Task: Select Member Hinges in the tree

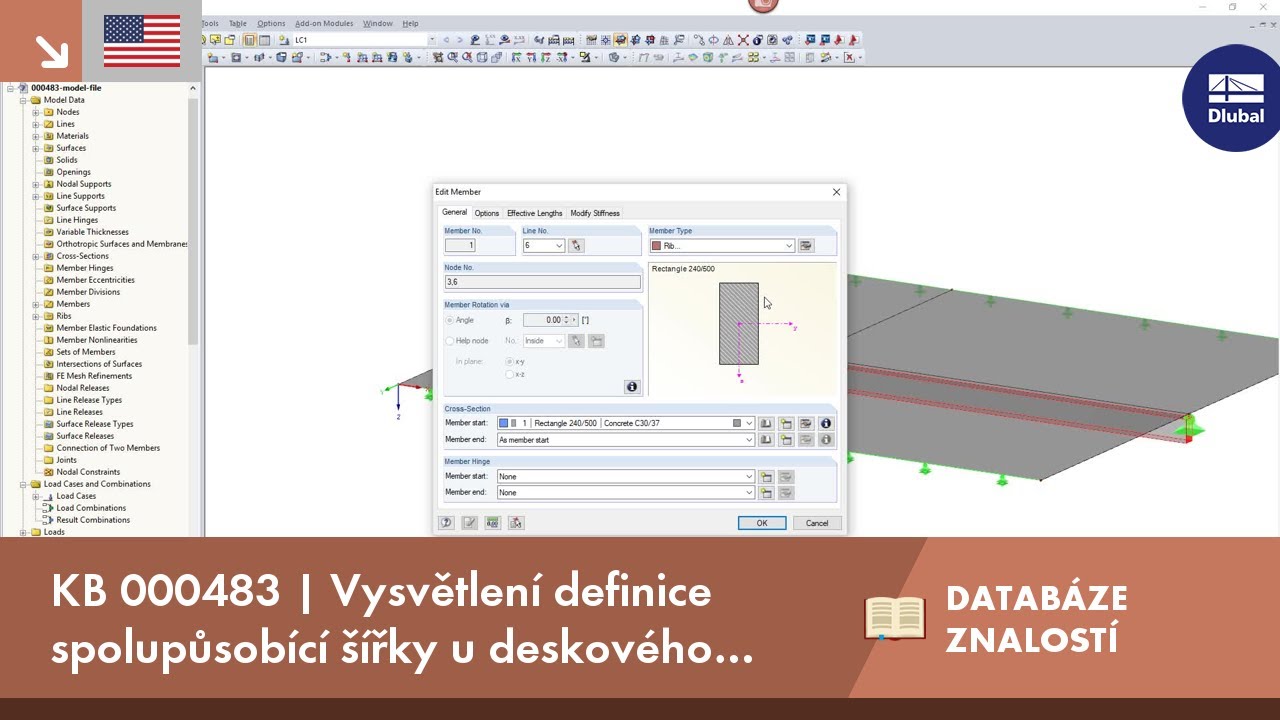Action: (85, 268)
